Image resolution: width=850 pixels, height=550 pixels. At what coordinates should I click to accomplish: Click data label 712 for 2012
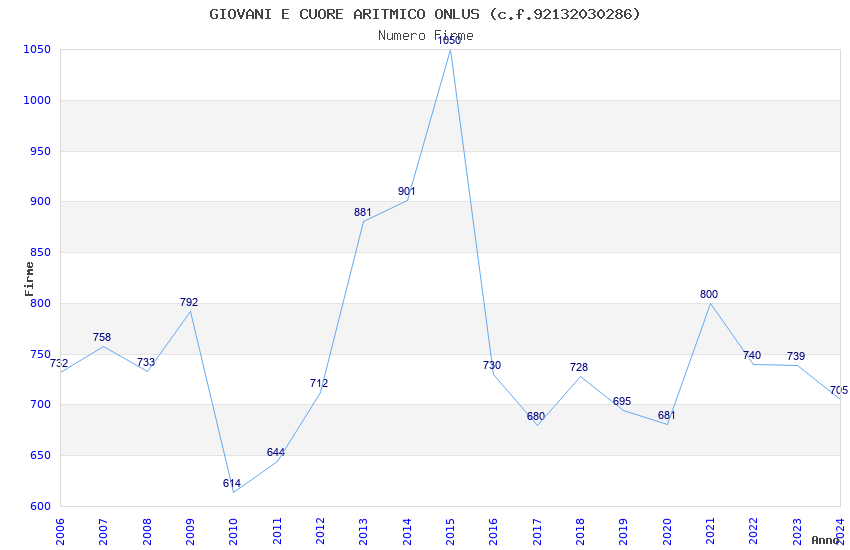click(319, 384)
